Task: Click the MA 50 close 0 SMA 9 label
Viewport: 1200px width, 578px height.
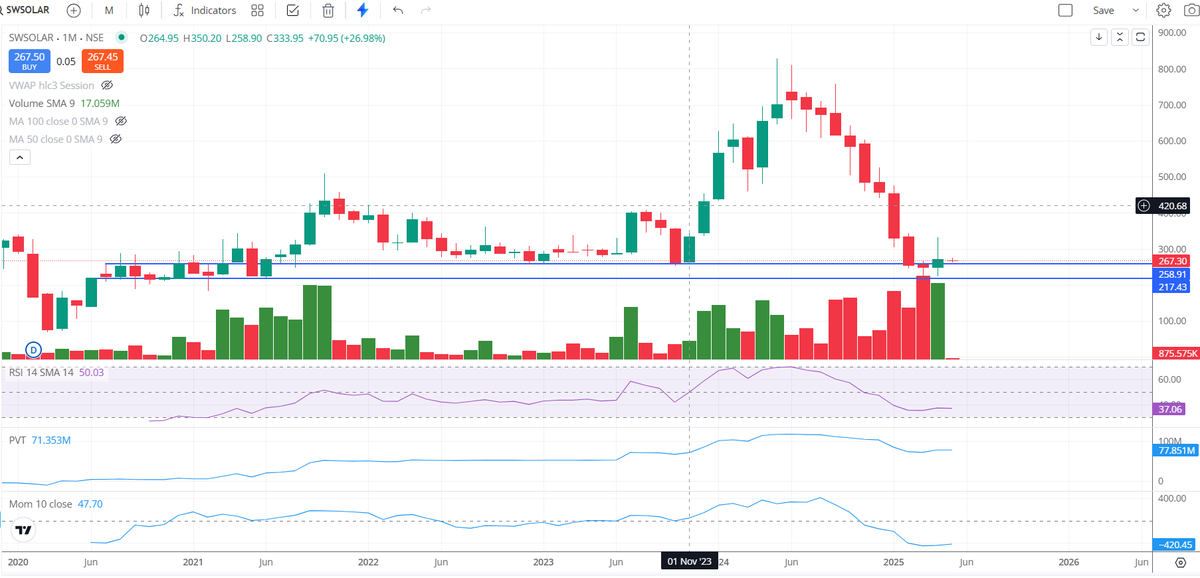Action: coord(56,139)
